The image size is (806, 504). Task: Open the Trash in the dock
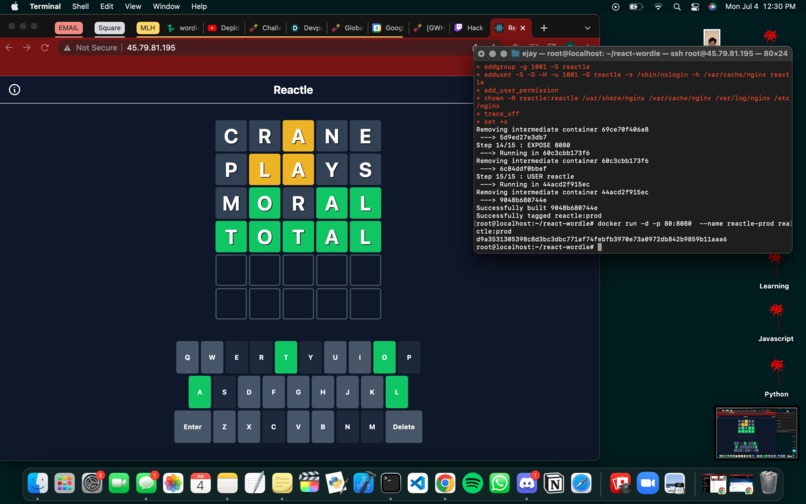[768, 483]
